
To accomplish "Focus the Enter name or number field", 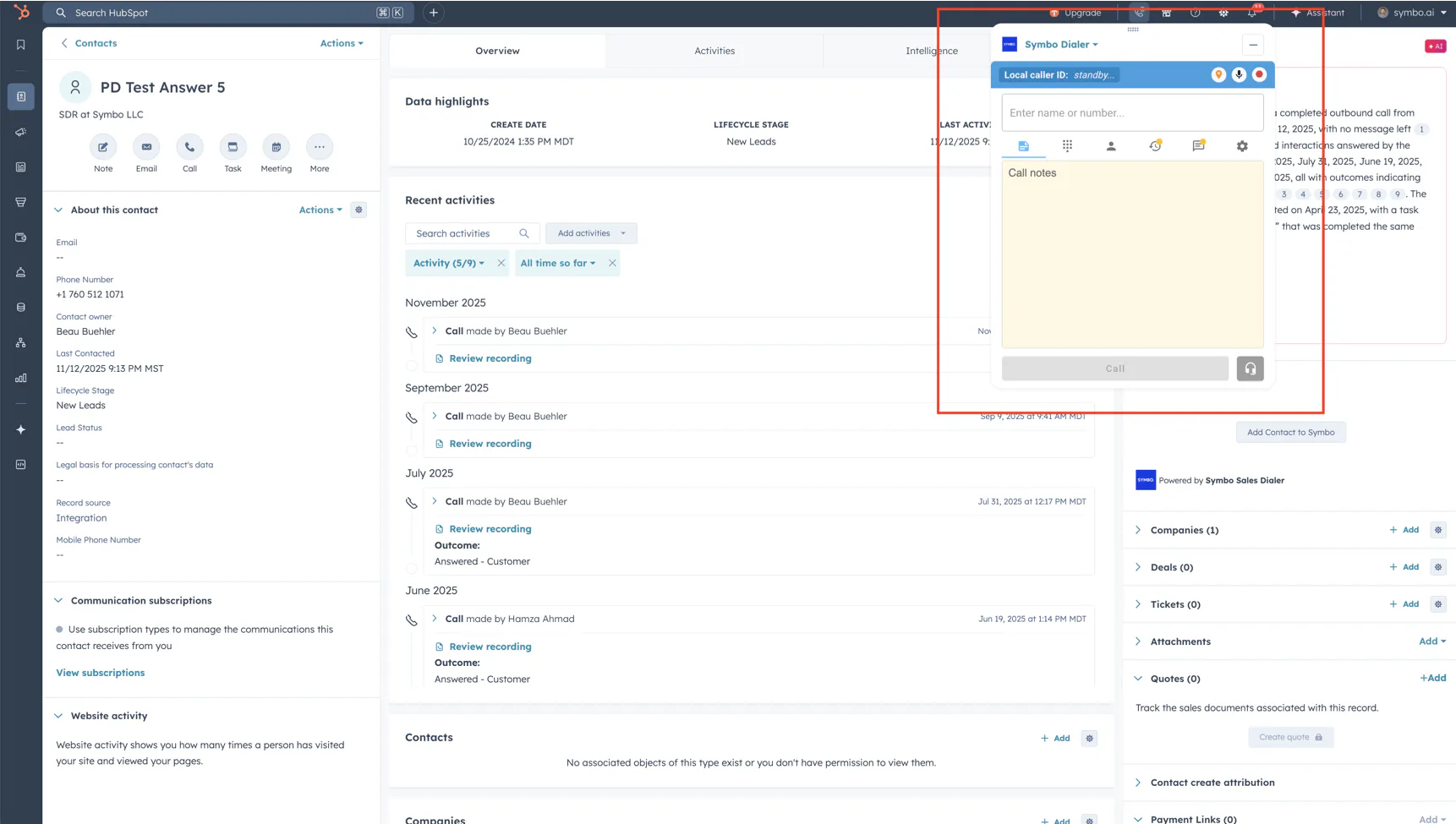I will 1132,112.
